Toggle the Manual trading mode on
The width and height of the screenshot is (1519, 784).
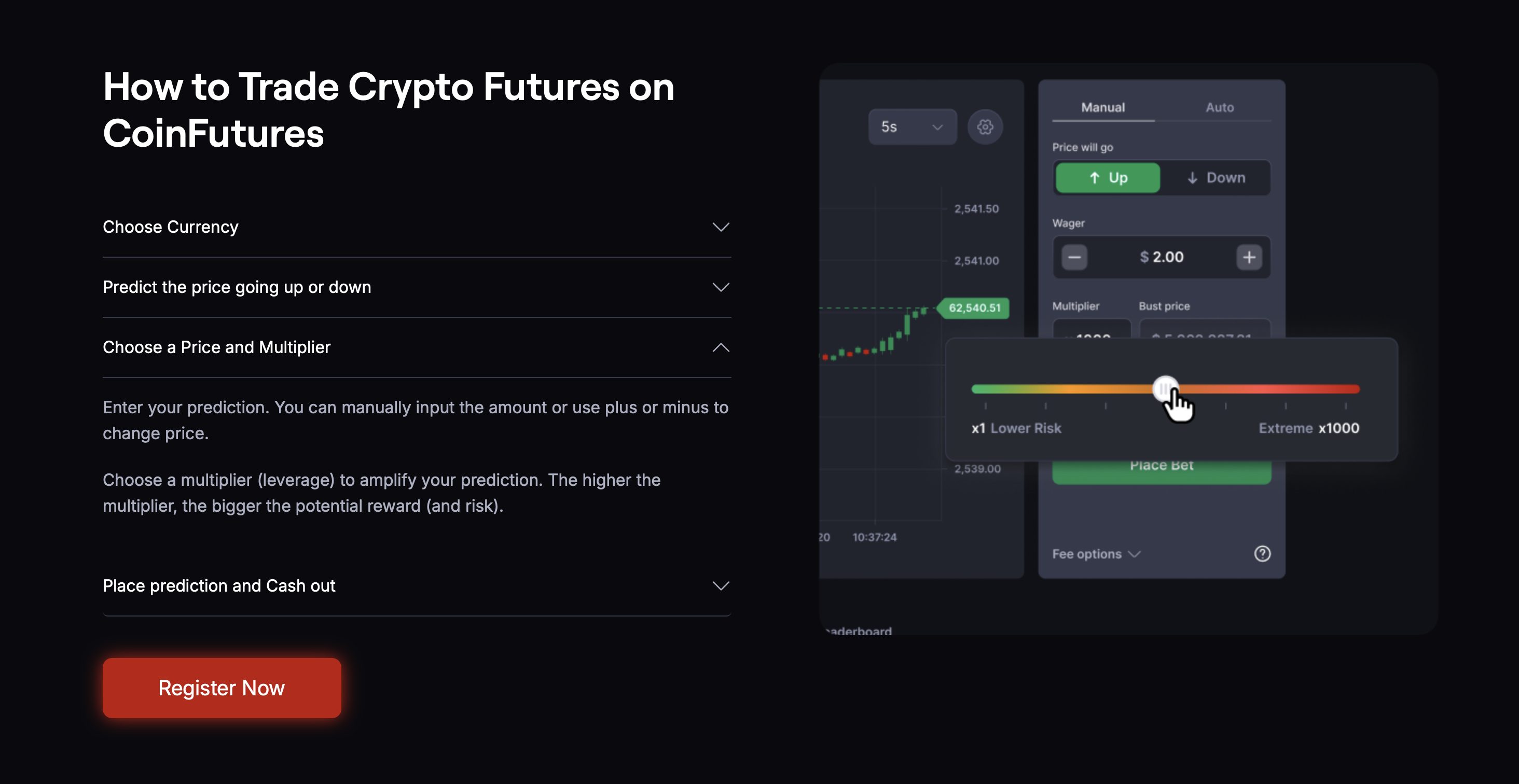[1102, 107]
